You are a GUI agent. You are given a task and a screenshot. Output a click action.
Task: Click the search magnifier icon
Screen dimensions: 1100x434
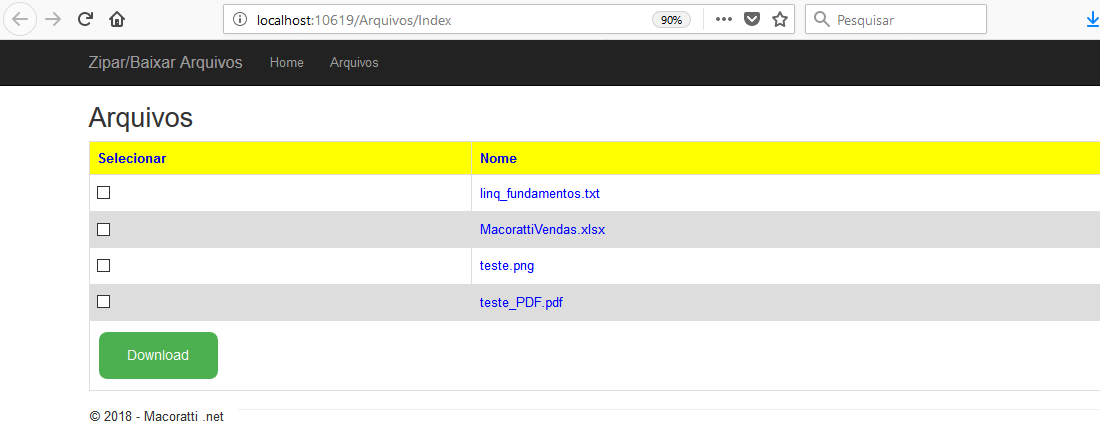[822, 20]
